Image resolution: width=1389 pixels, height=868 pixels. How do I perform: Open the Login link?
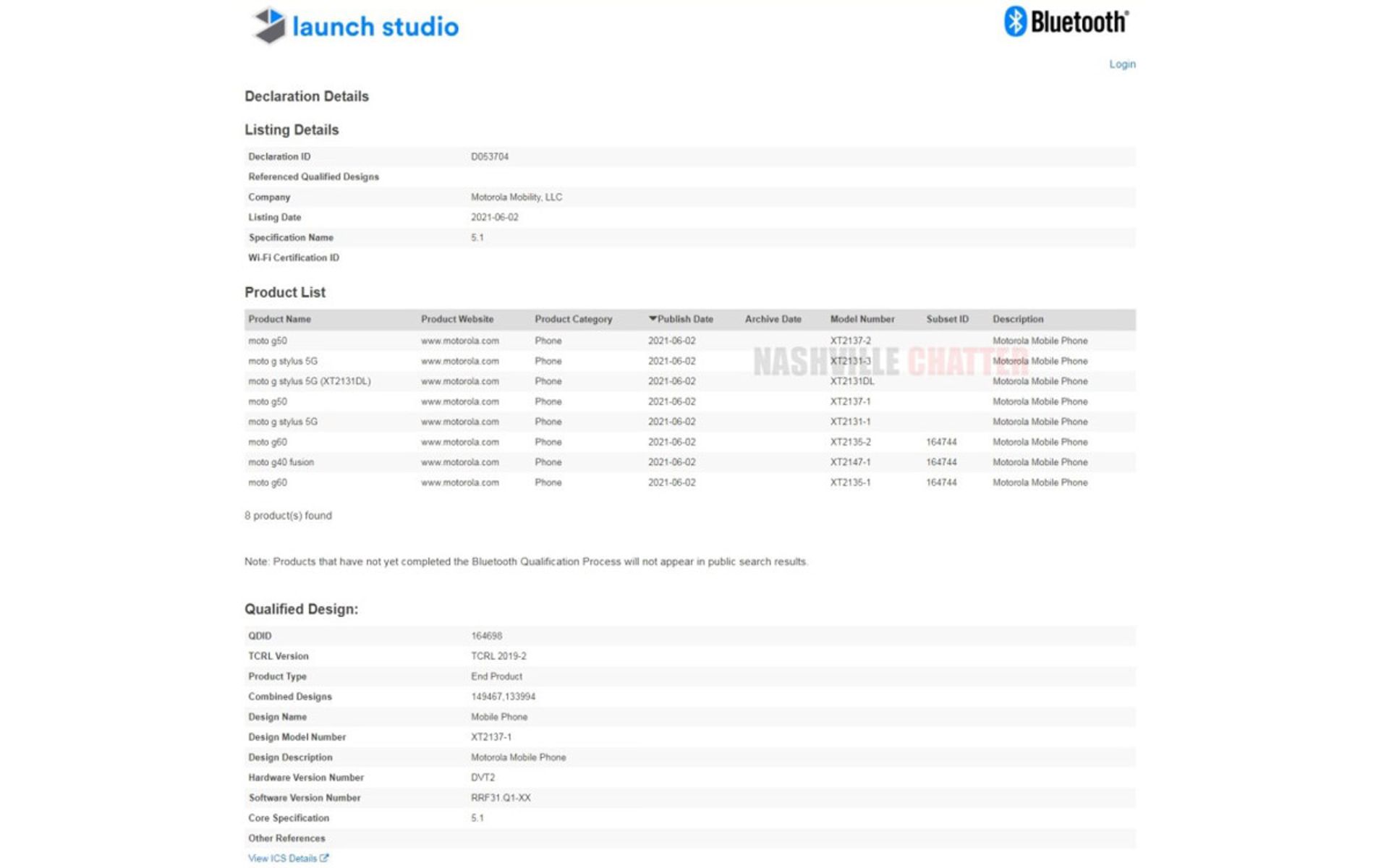tap(1122, 64)
